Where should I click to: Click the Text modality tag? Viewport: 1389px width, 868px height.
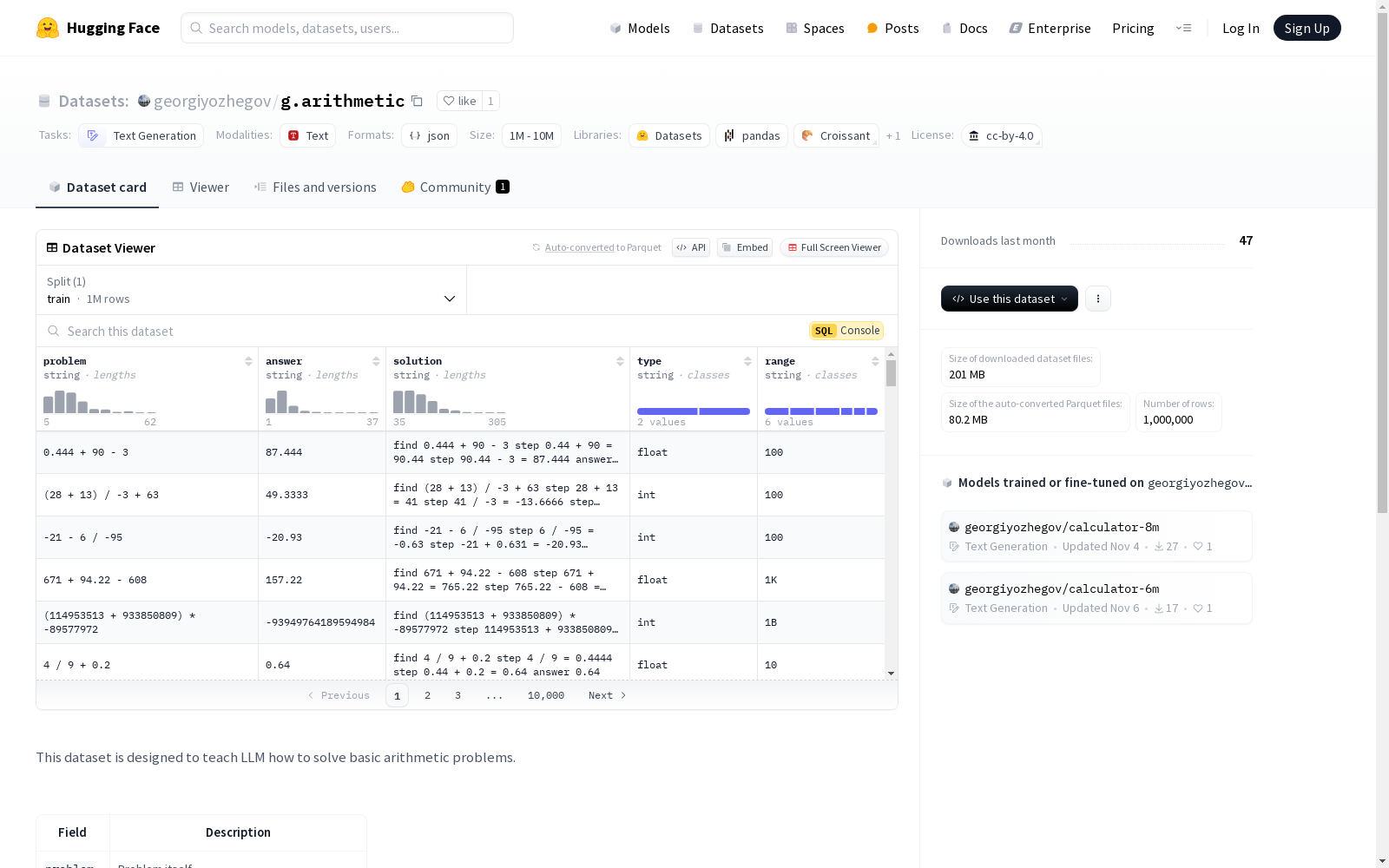(307, 135)
